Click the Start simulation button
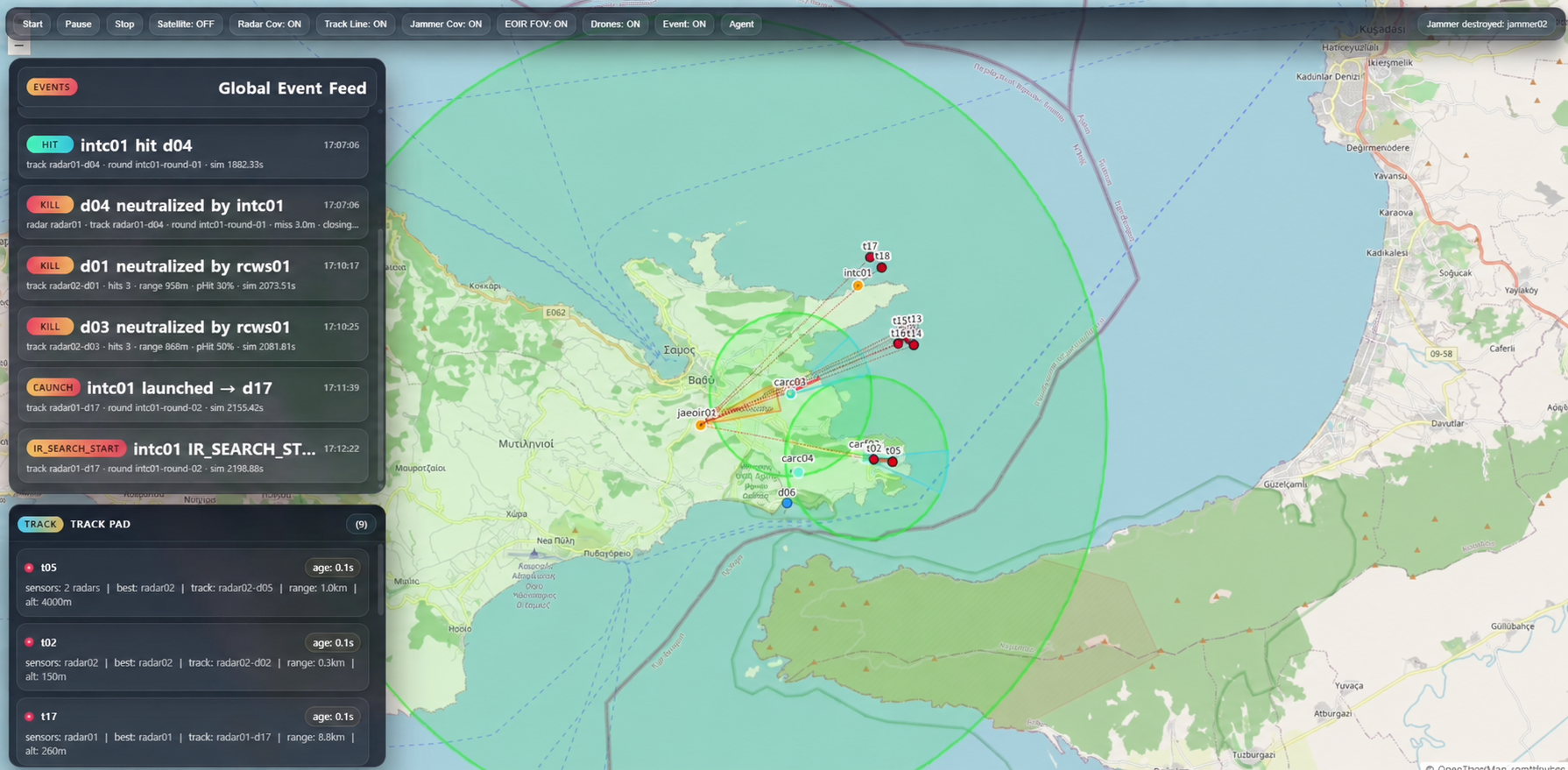The height and width of the screenshot is (770, 1568). tap(32, 24)
